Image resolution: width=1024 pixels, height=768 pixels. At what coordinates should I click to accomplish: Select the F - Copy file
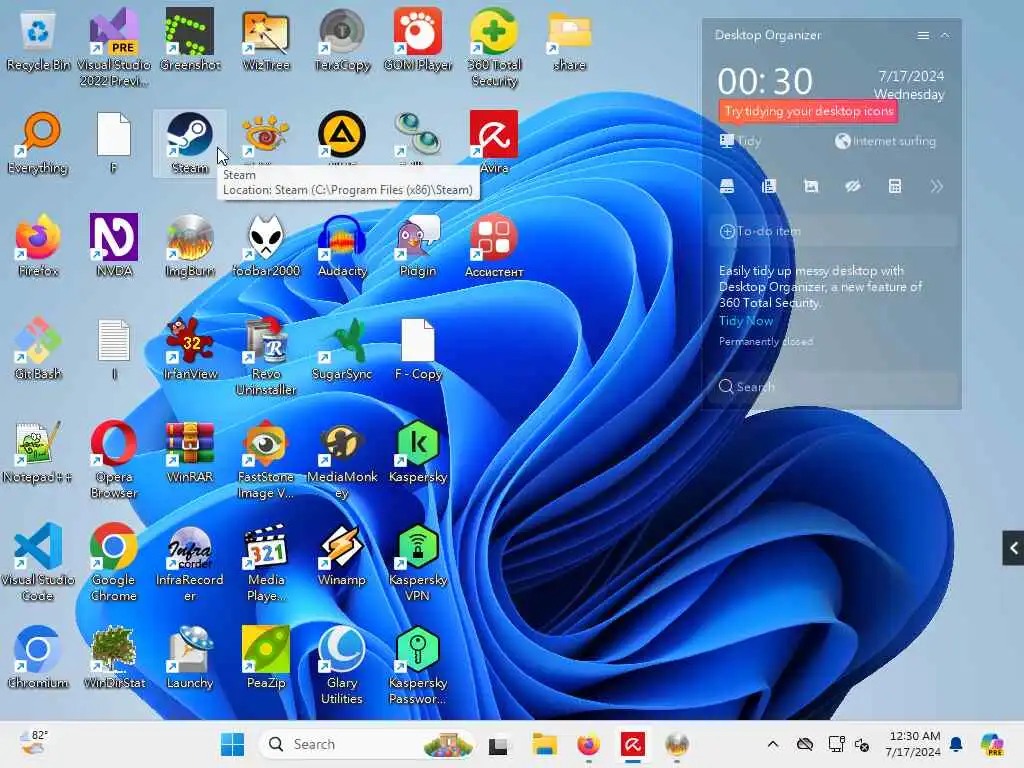point(418,349)
